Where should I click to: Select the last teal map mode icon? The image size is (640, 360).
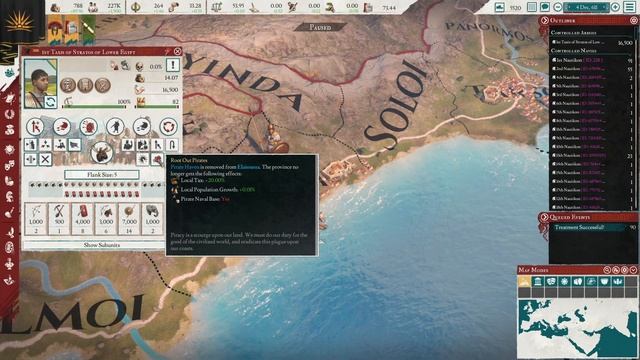point(618,282)
